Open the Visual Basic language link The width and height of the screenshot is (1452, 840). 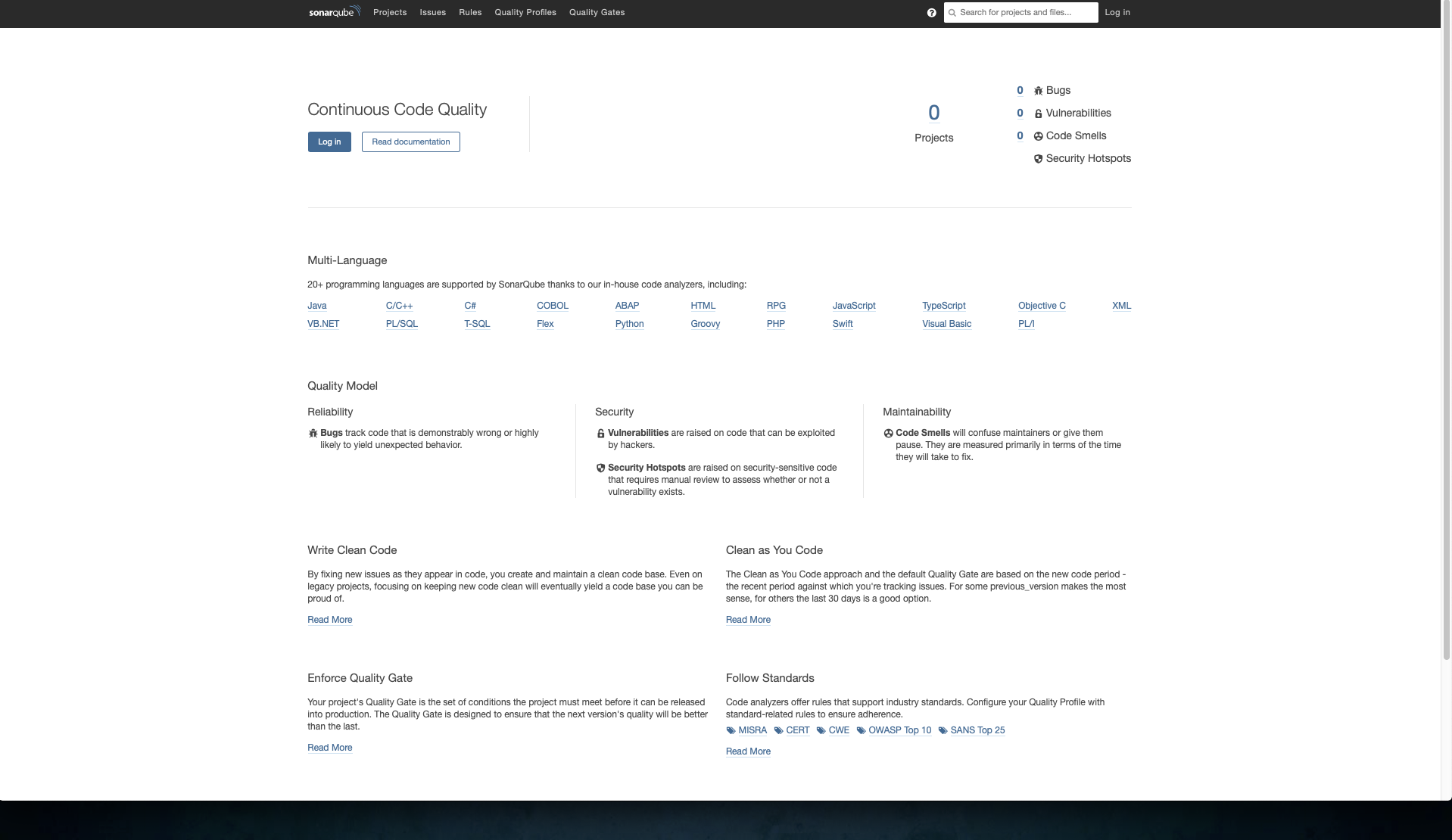click(x=947, y=324)
